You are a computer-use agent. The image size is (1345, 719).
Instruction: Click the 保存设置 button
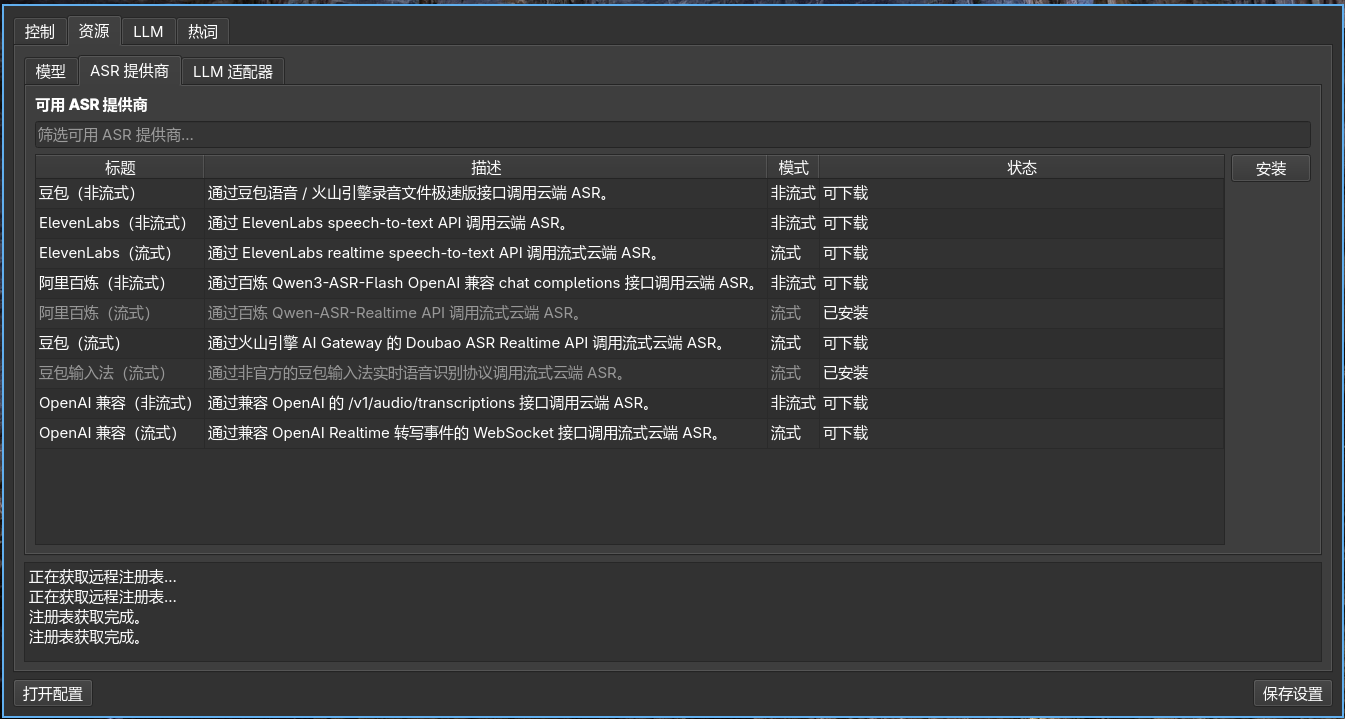tap(1292, 694)
